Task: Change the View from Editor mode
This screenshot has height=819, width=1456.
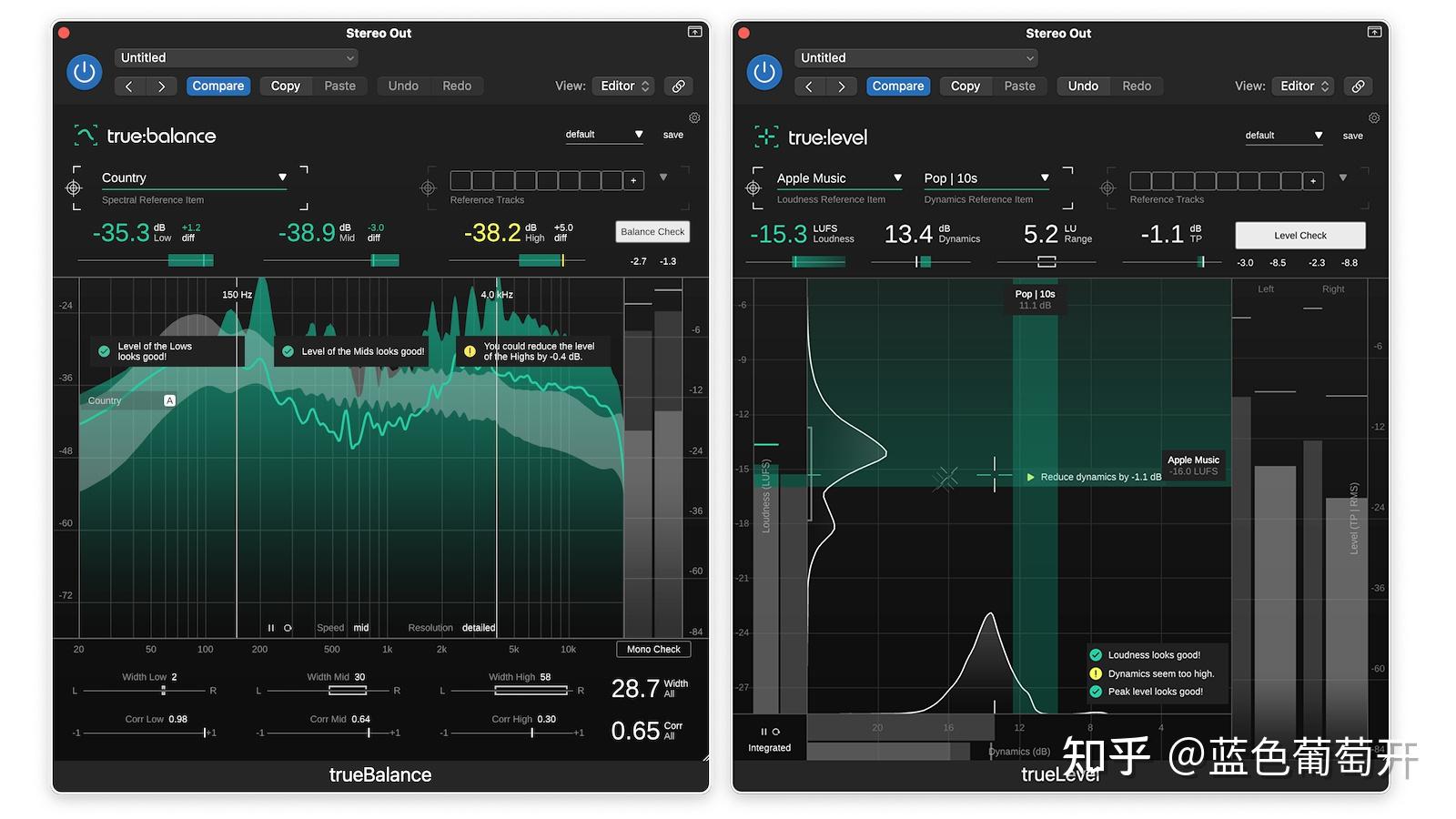Action: (623, 86)
